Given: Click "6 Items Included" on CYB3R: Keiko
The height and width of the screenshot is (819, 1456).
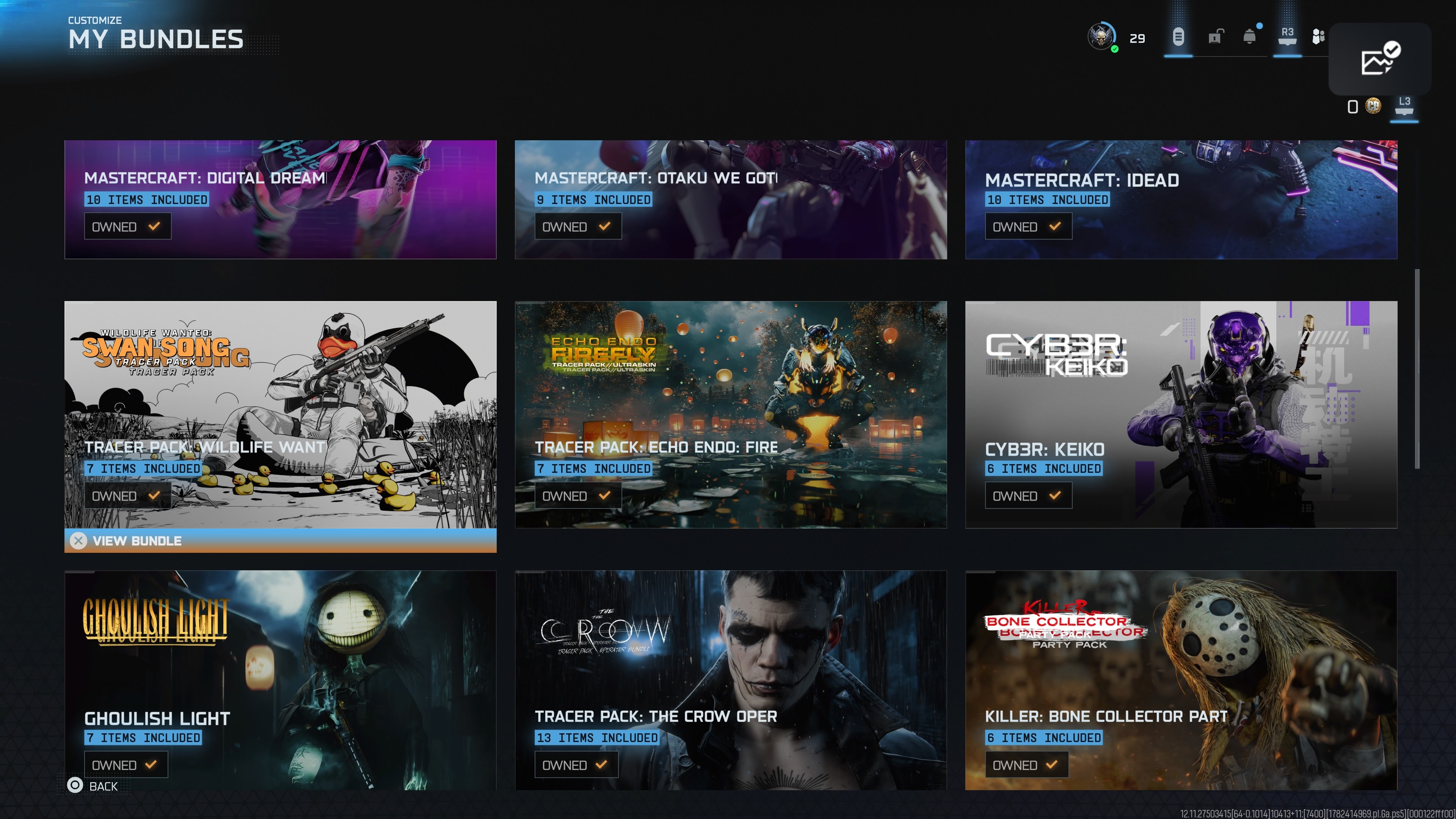Looking at the screenshot, I should click(x=1044, y=469).
